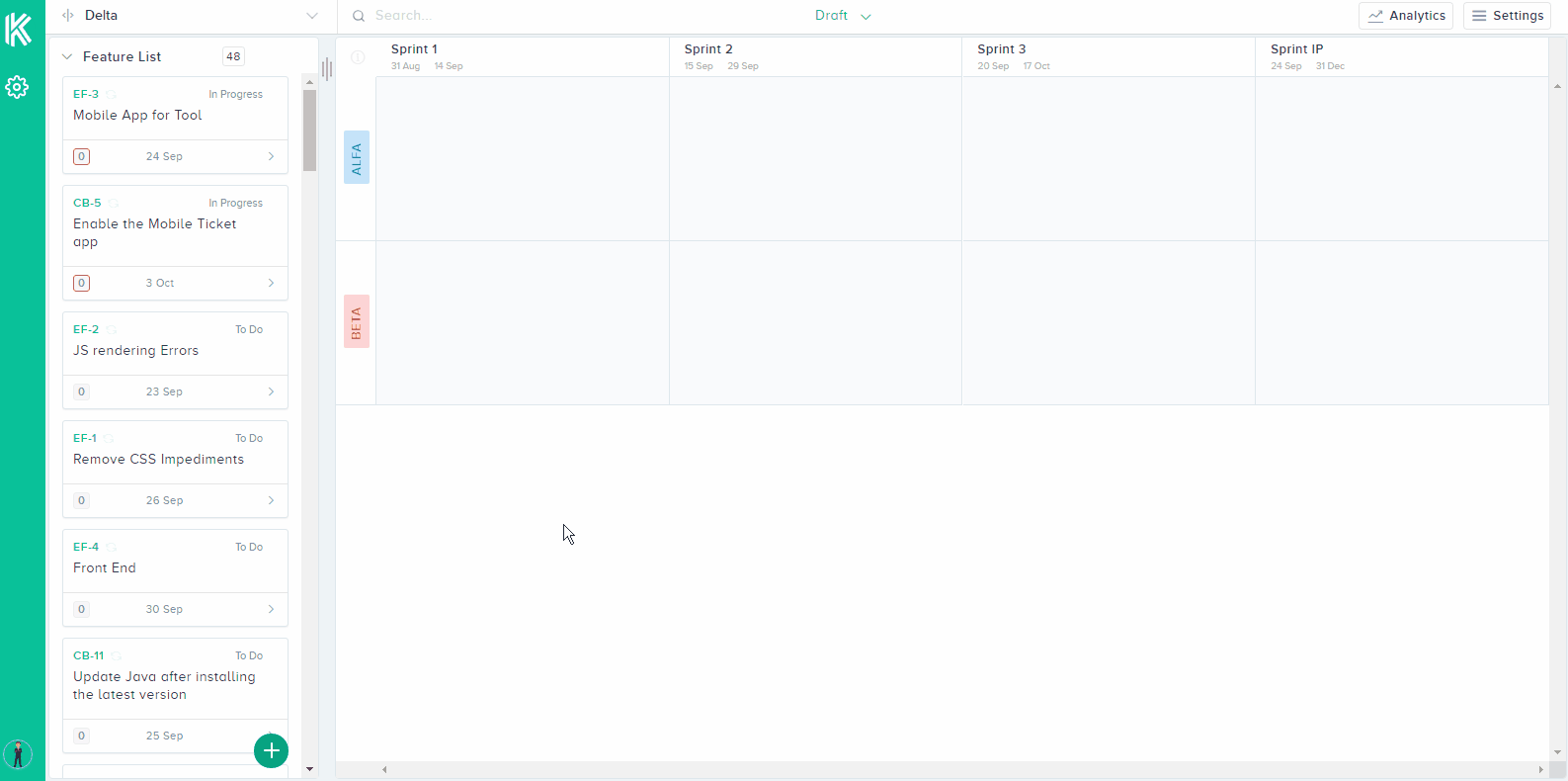Click the search magnifier icon
Viewport: 1568px width, 781px height.
point(359,16)
